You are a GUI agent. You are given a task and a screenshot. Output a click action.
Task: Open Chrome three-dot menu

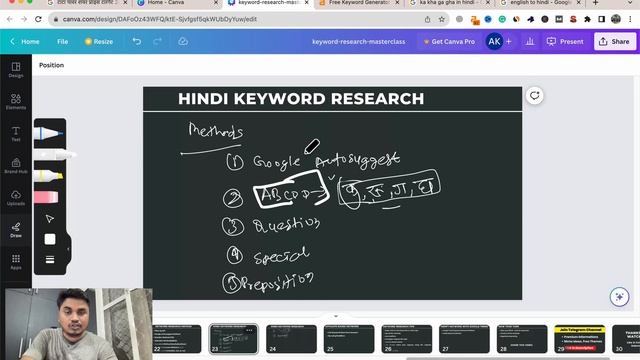pyautogui.click(x=631, y=19)
